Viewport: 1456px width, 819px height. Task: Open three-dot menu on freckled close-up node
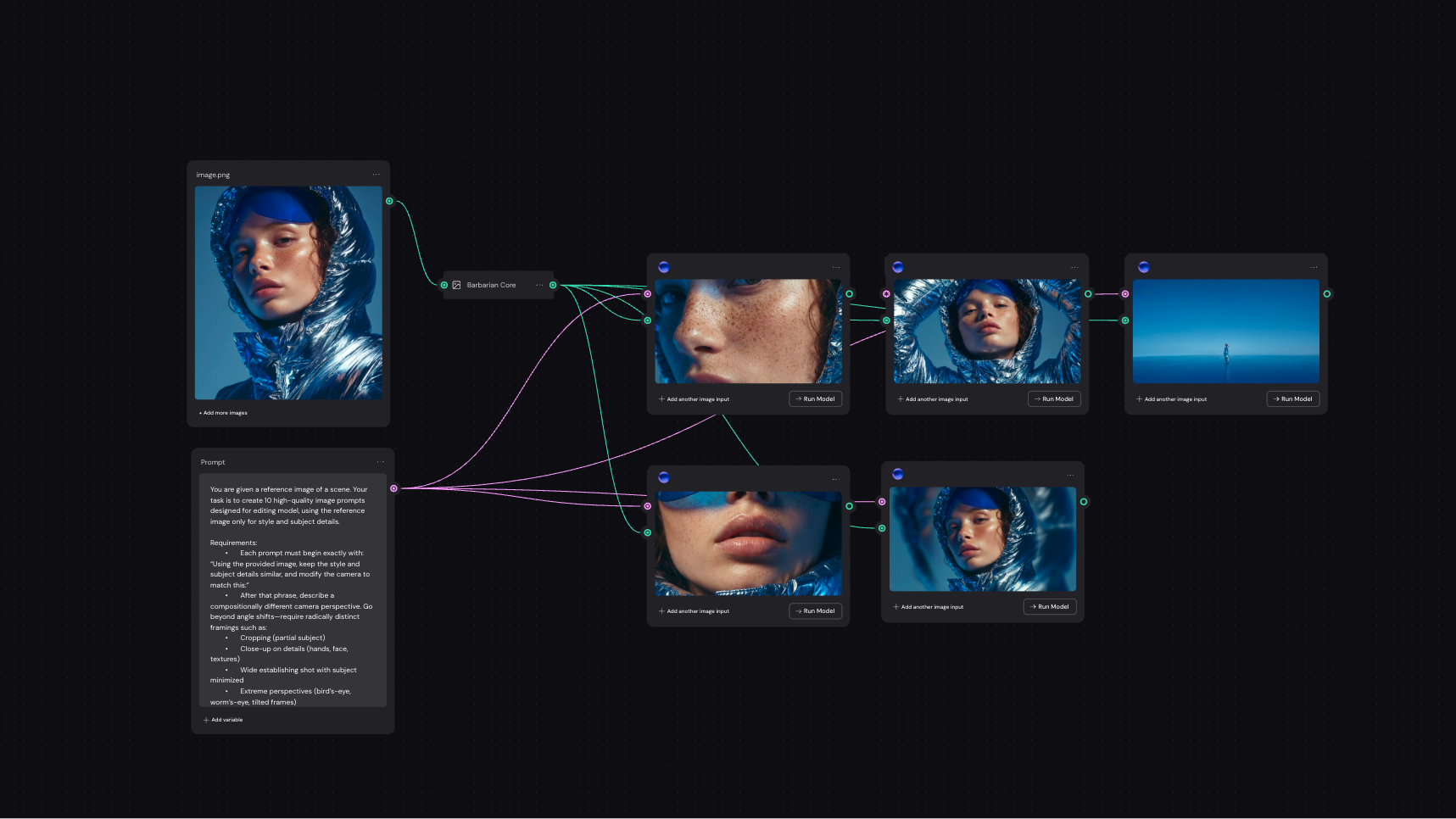[x=835, y=267]
